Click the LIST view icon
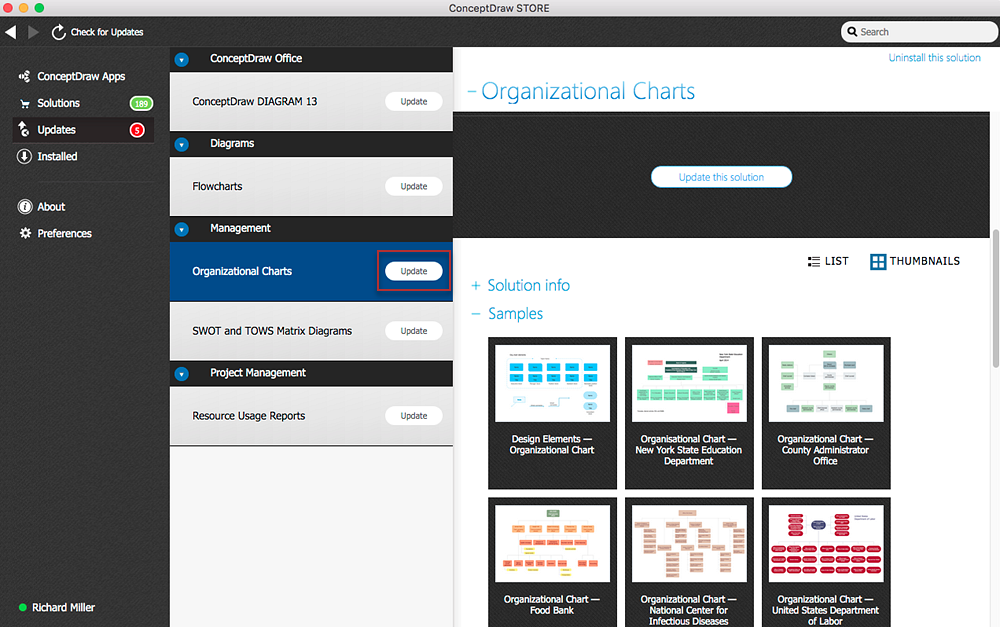The width and height of the screenshot is (1000, 627). (x=814, y=262)
